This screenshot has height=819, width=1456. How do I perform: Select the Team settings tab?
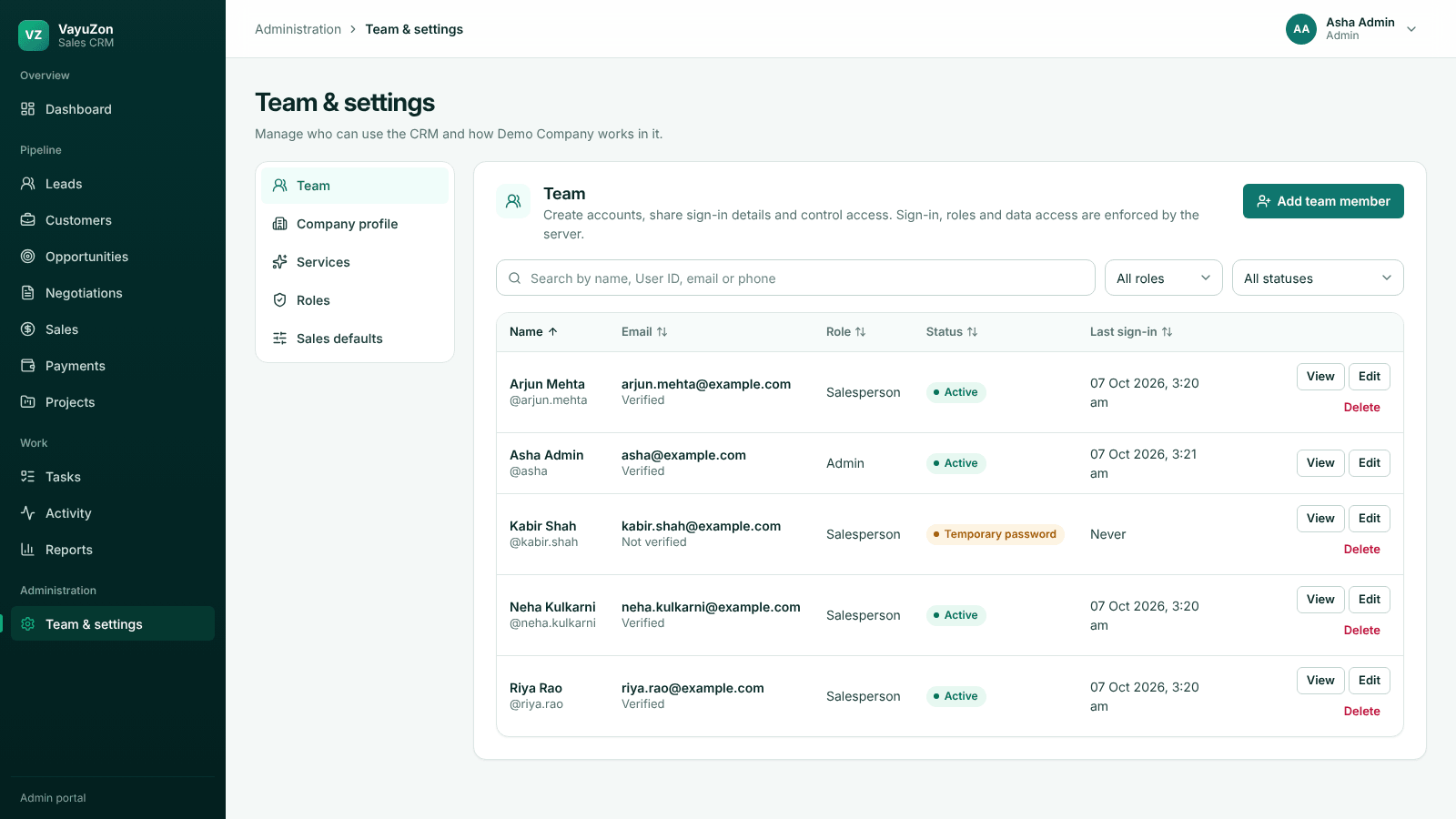pyautogui.click(x=355, y=186)
